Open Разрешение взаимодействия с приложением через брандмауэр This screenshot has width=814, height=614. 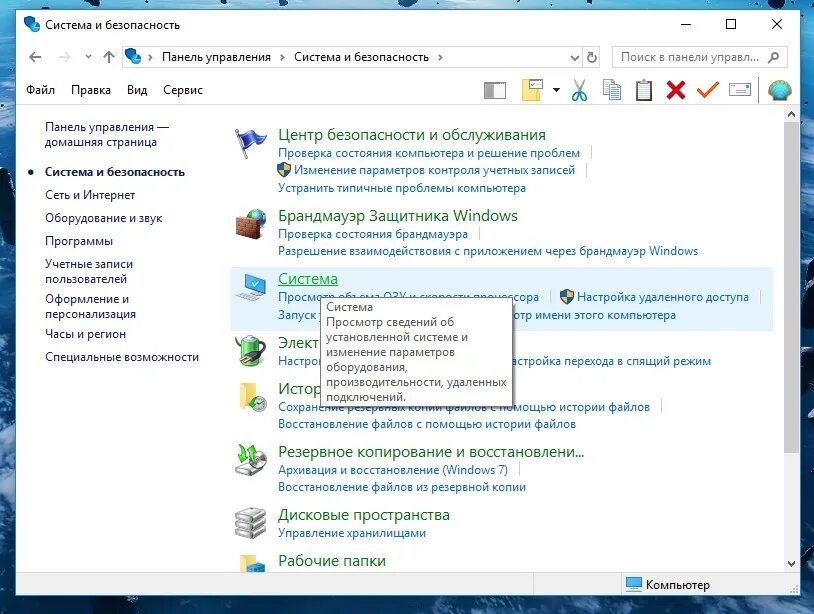[x=488, y=251]
